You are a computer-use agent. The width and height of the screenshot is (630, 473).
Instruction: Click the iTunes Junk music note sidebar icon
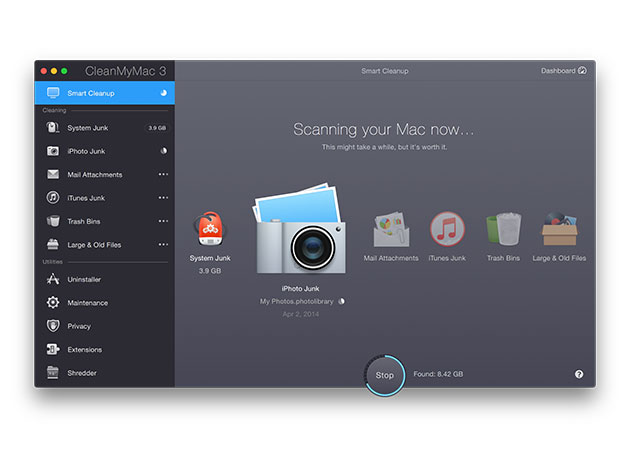[x=53, y=198]
